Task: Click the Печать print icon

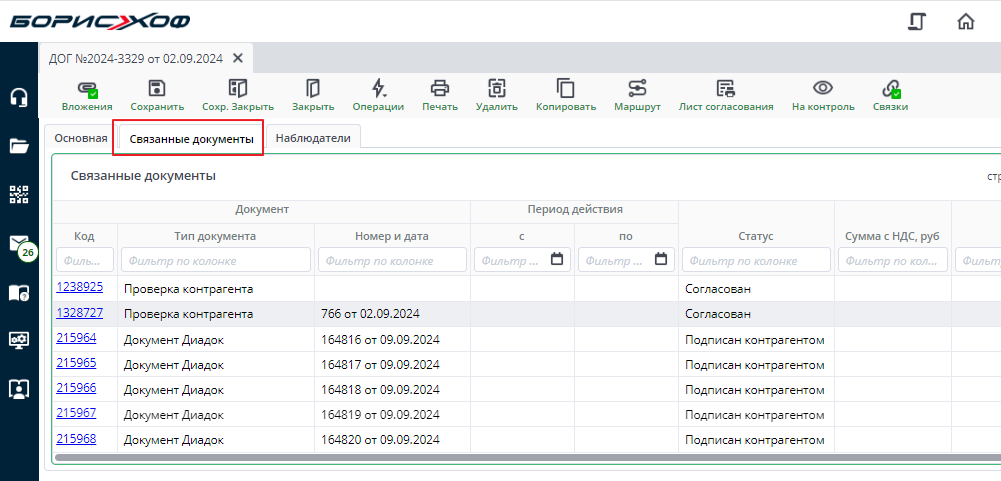Action: pos(439,89)
